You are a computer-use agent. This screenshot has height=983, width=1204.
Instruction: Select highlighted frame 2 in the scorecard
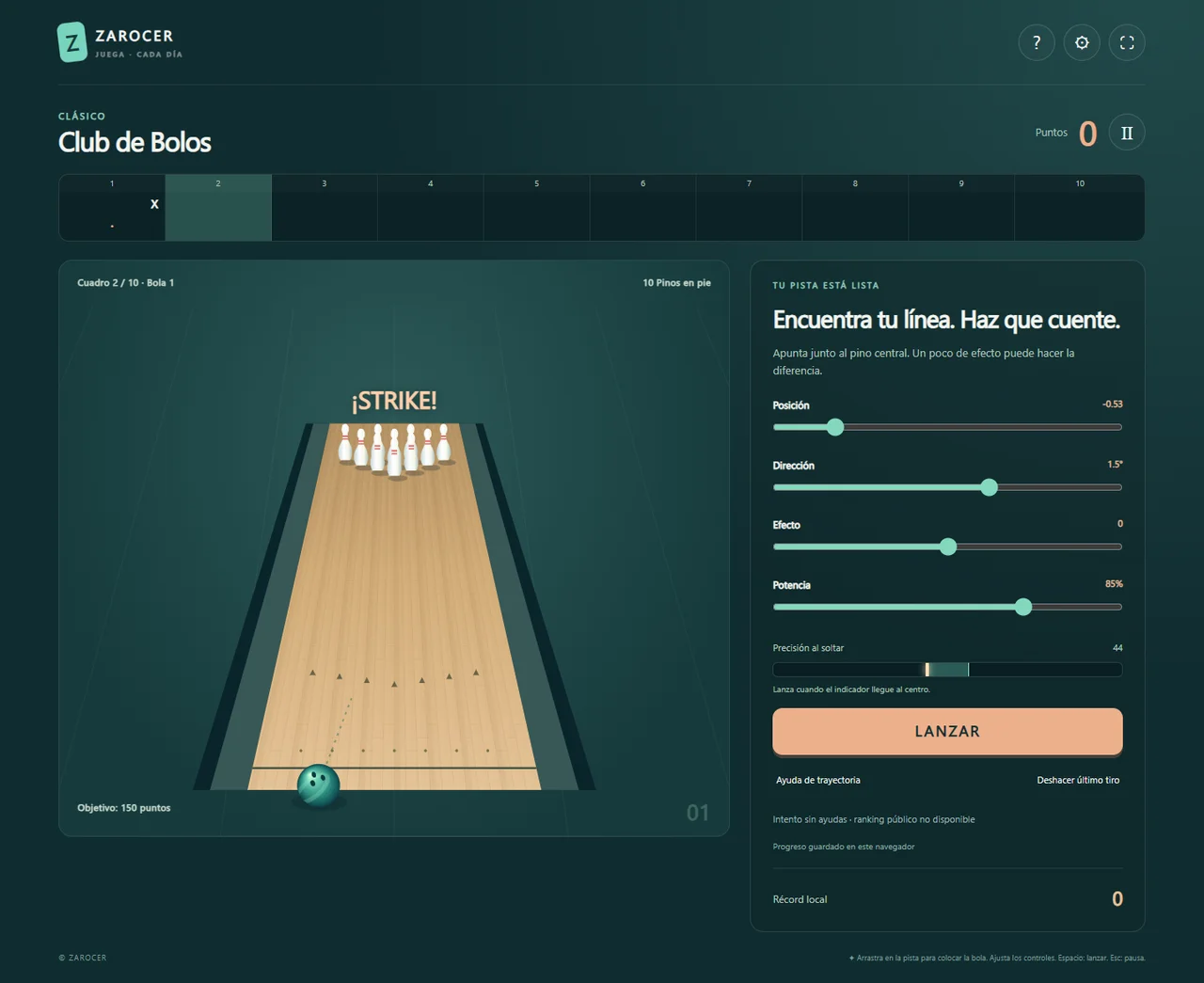point(218,208)
